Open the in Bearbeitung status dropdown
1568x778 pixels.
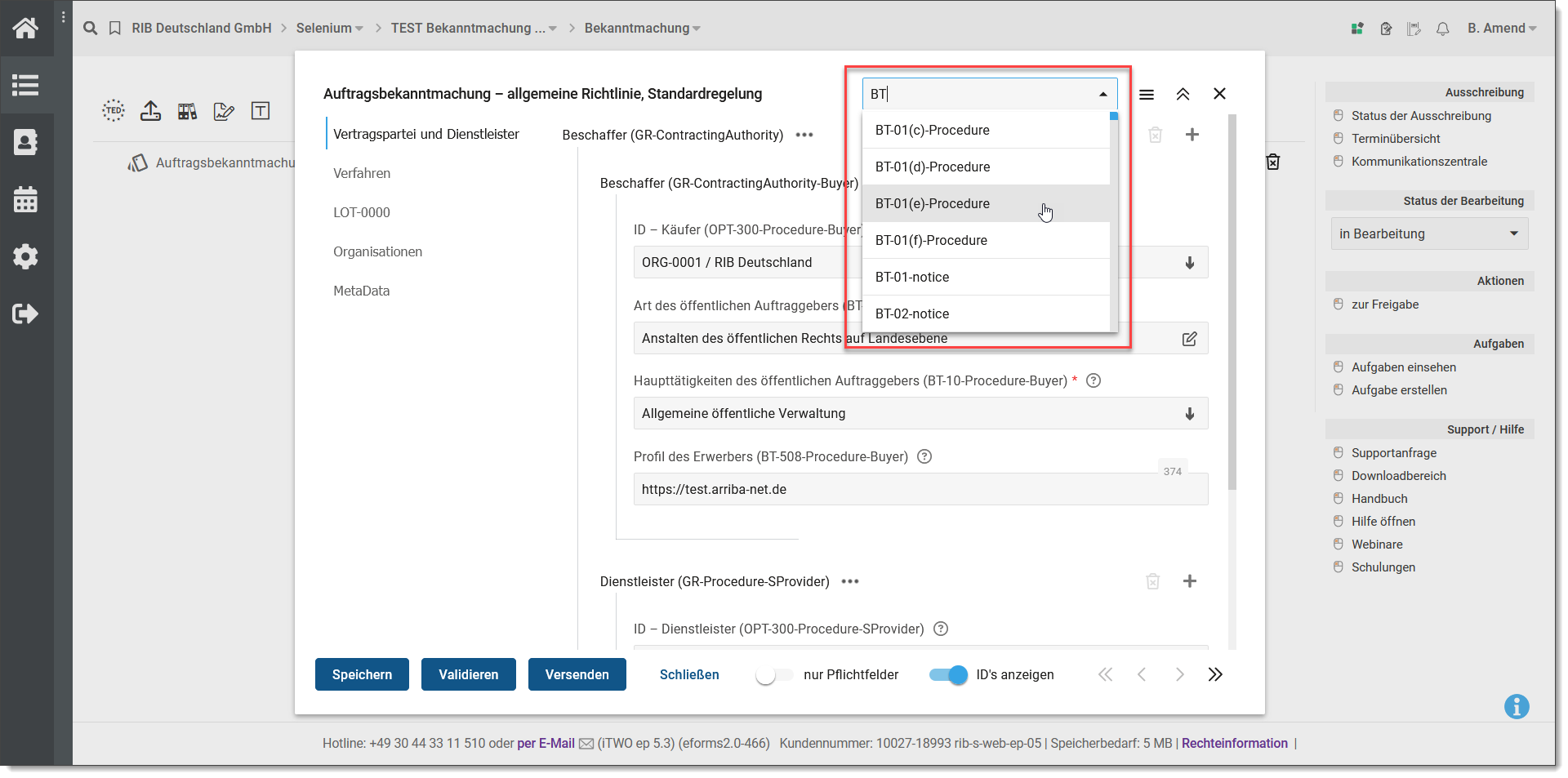[1429, 233]
